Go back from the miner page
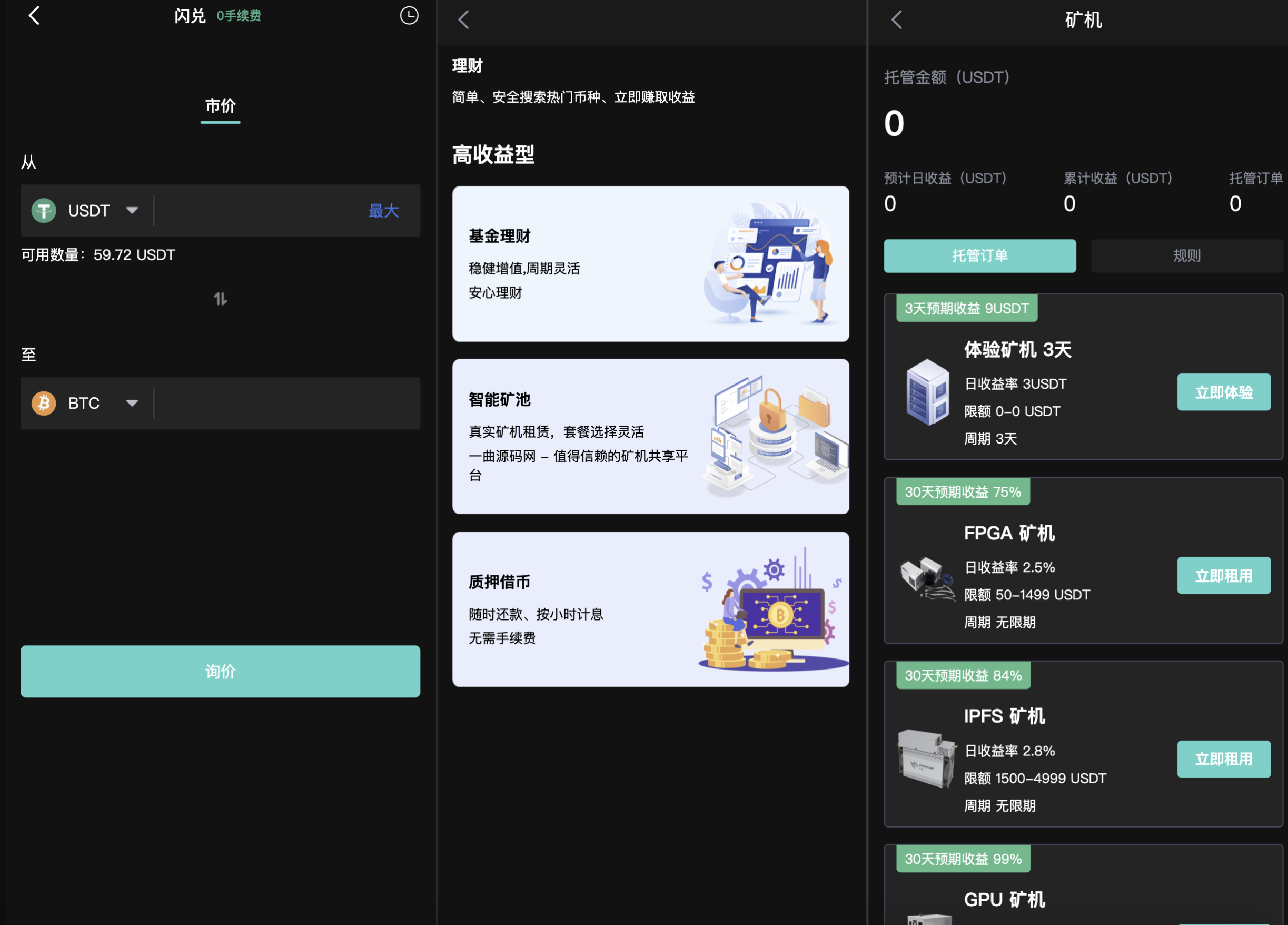Image resolution: width=1288 pixels, height=925 pixels. coord(896,20)
